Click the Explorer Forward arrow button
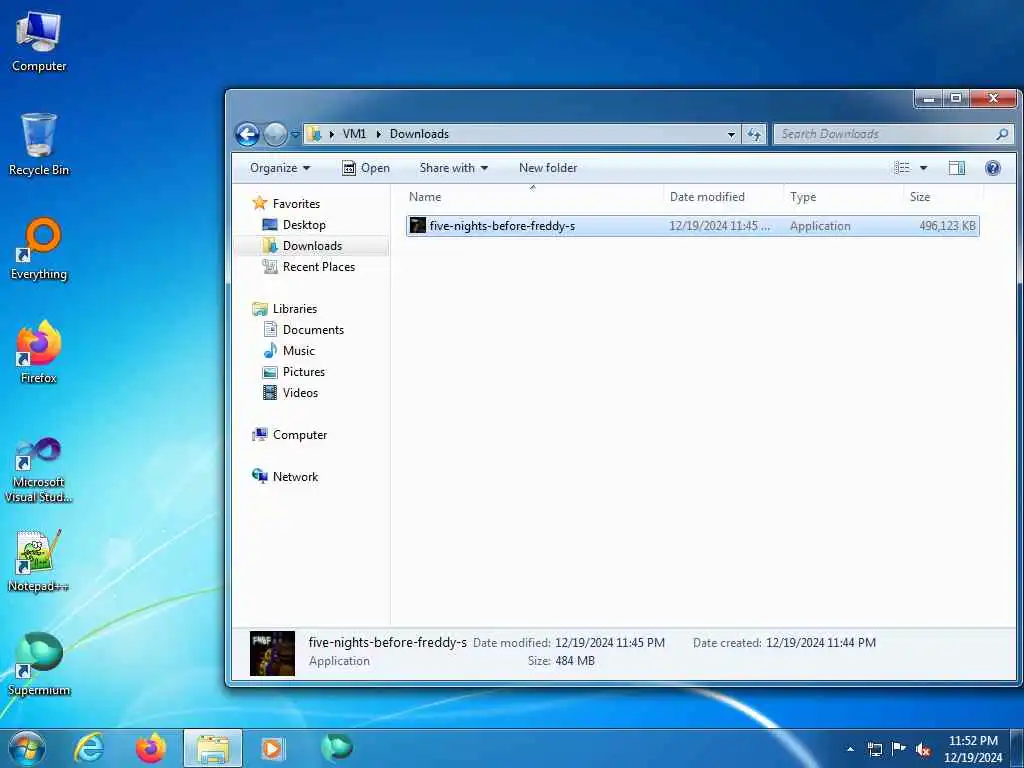The height and width of the screenshot is (768, 1024). pyautogui.click(x=275, y=135)
